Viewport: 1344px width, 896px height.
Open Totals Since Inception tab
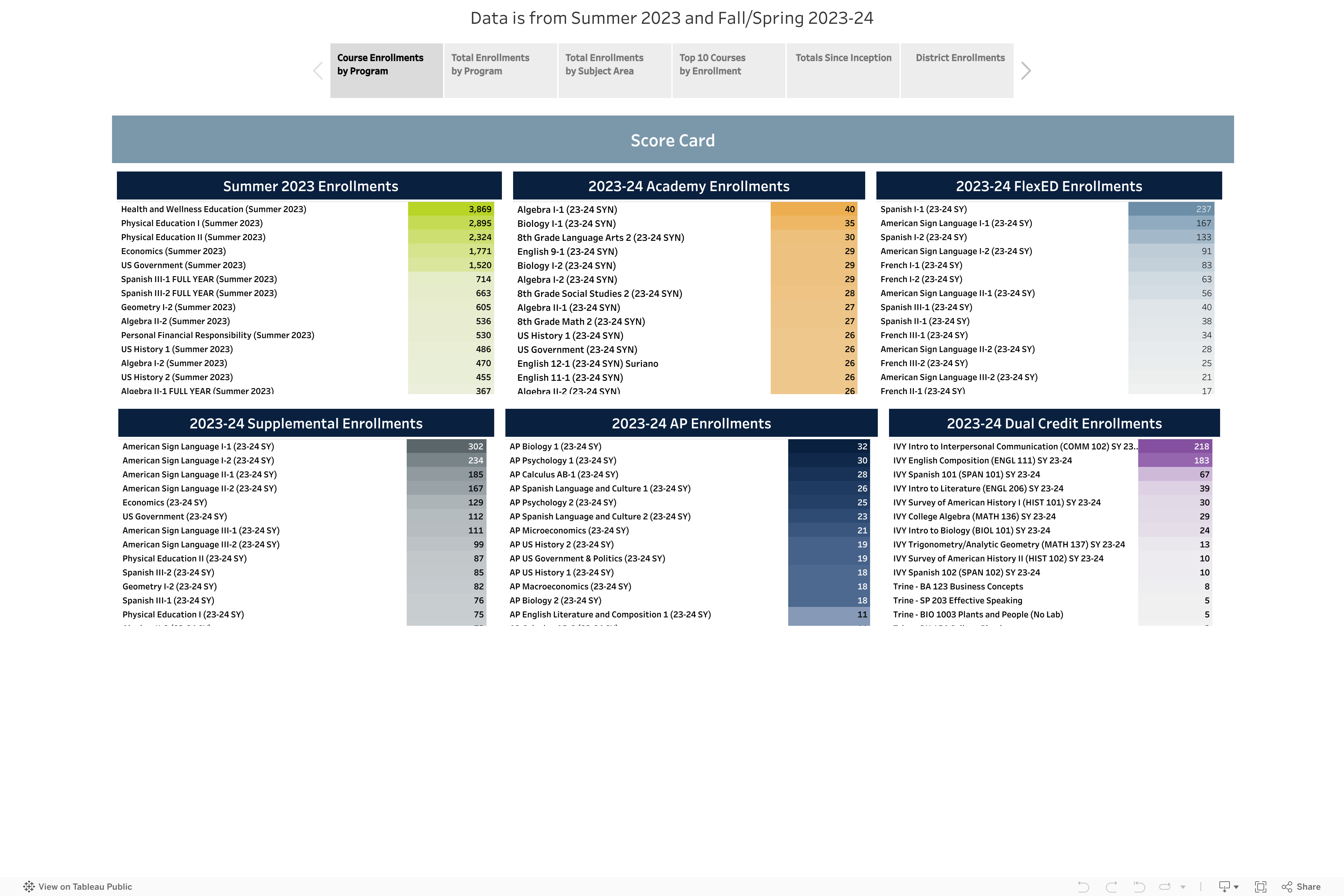(843, 70)
